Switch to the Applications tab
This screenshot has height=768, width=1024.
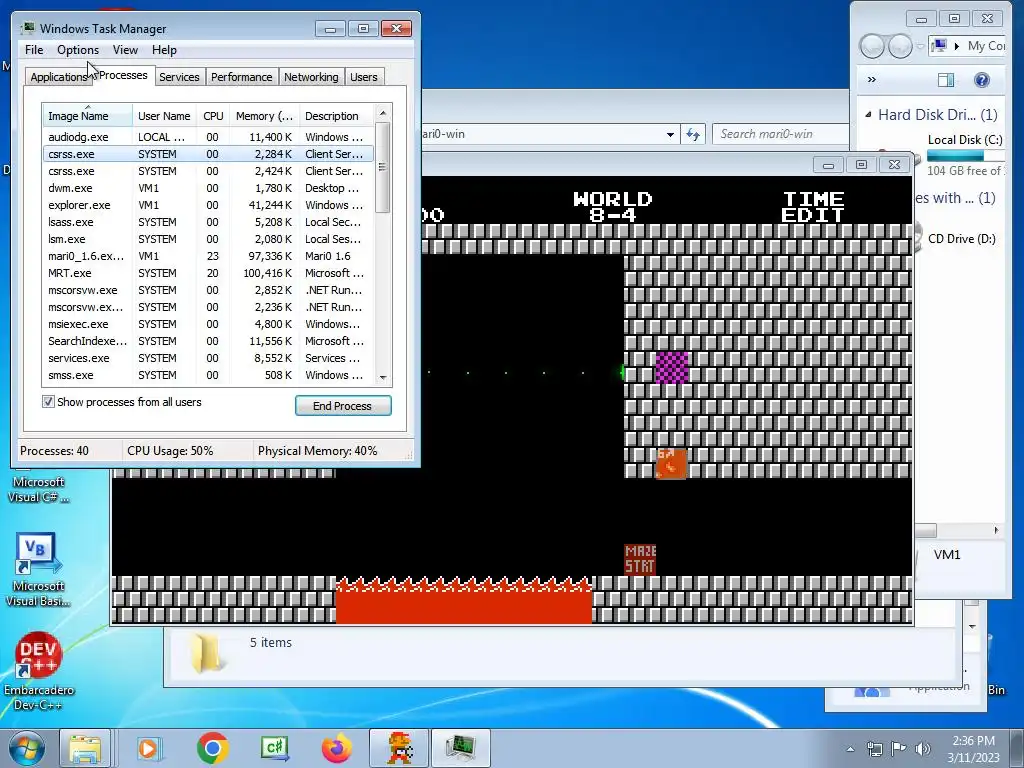coord(58,77)
